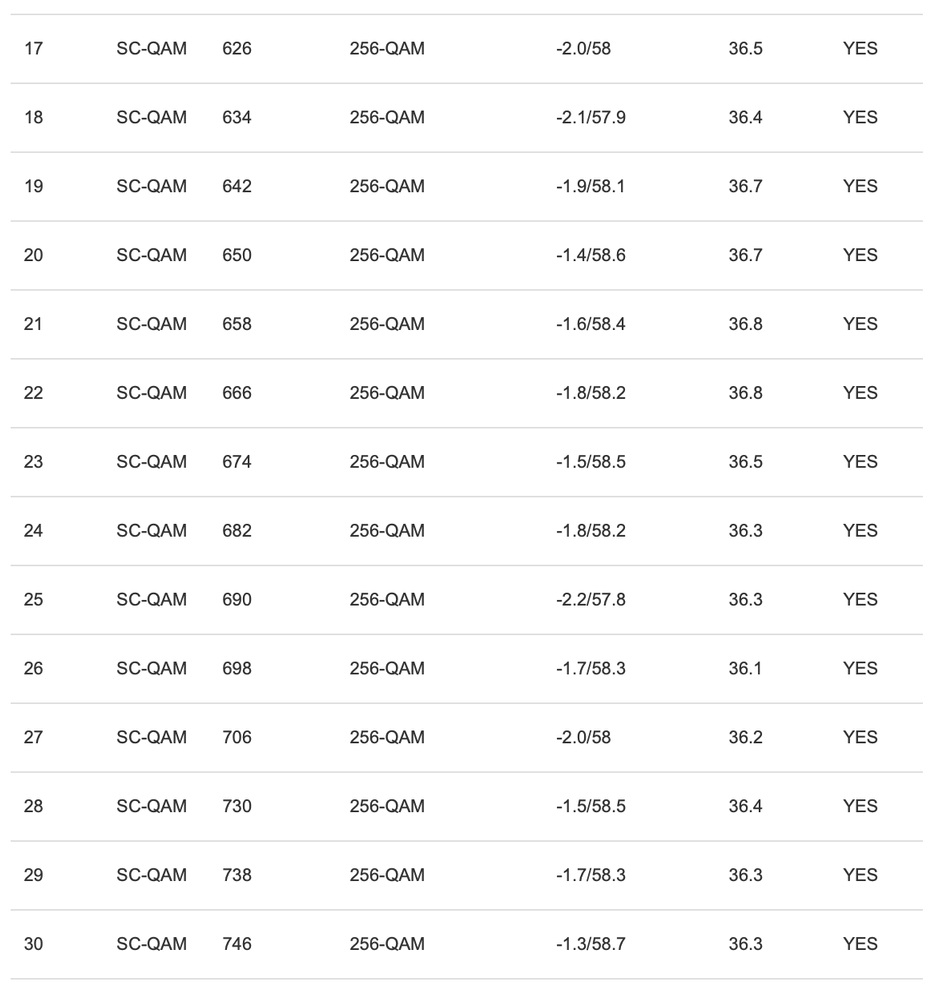
Task: Click the -1.3/58.7 power reading
Action: click(590, 945)
